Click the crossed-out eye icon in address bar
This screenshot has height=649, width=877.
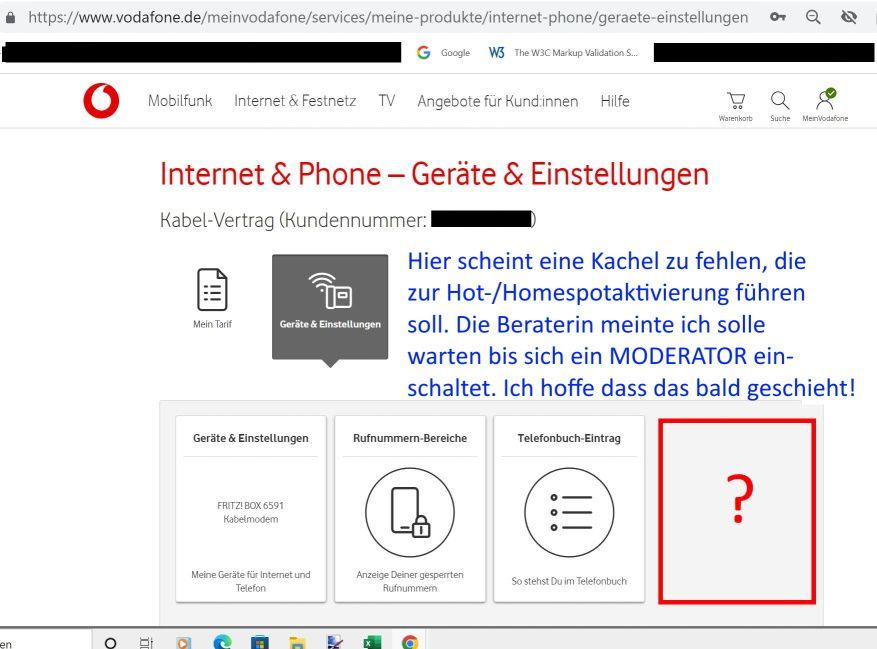pyautogui.click(x=849, y=17)
